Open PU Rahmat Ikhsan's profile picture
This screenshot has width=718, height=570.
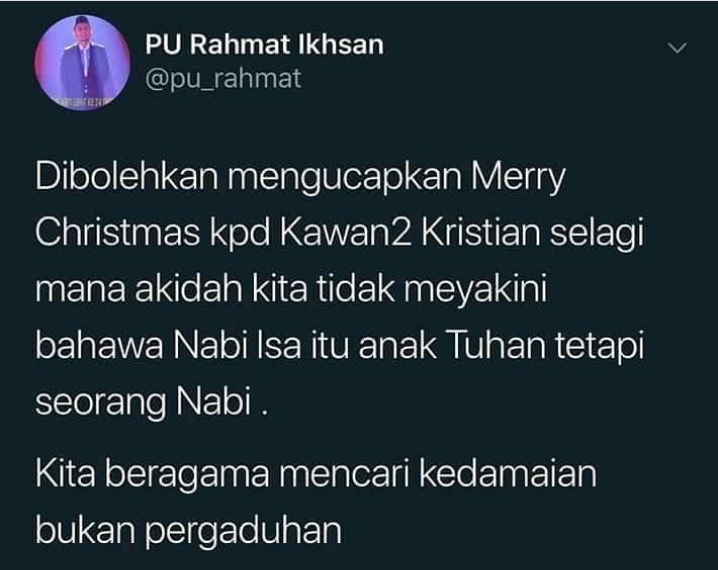coord(82,63)
